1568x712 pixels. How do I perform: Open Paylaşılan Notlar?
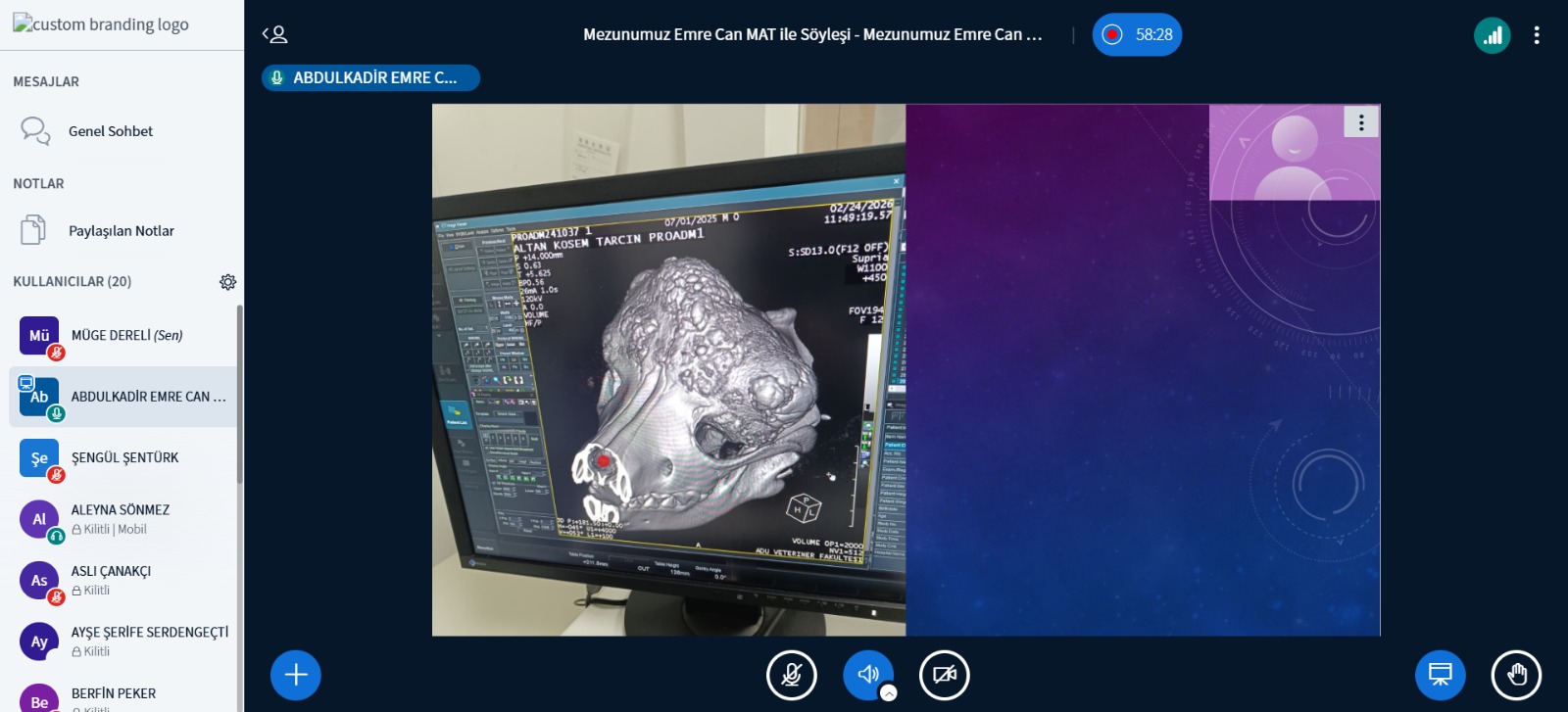tap(121, 231)
